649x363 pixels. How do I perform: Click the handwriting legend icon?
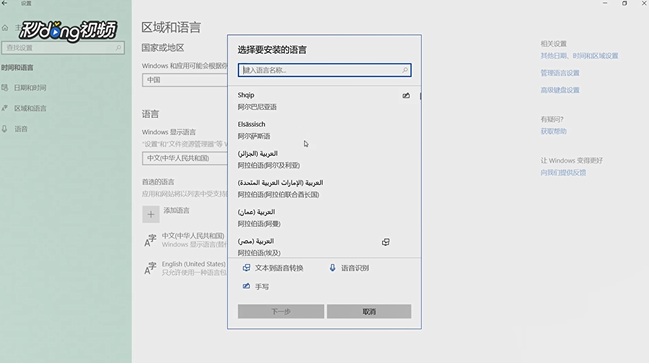[x=246, y=286]
